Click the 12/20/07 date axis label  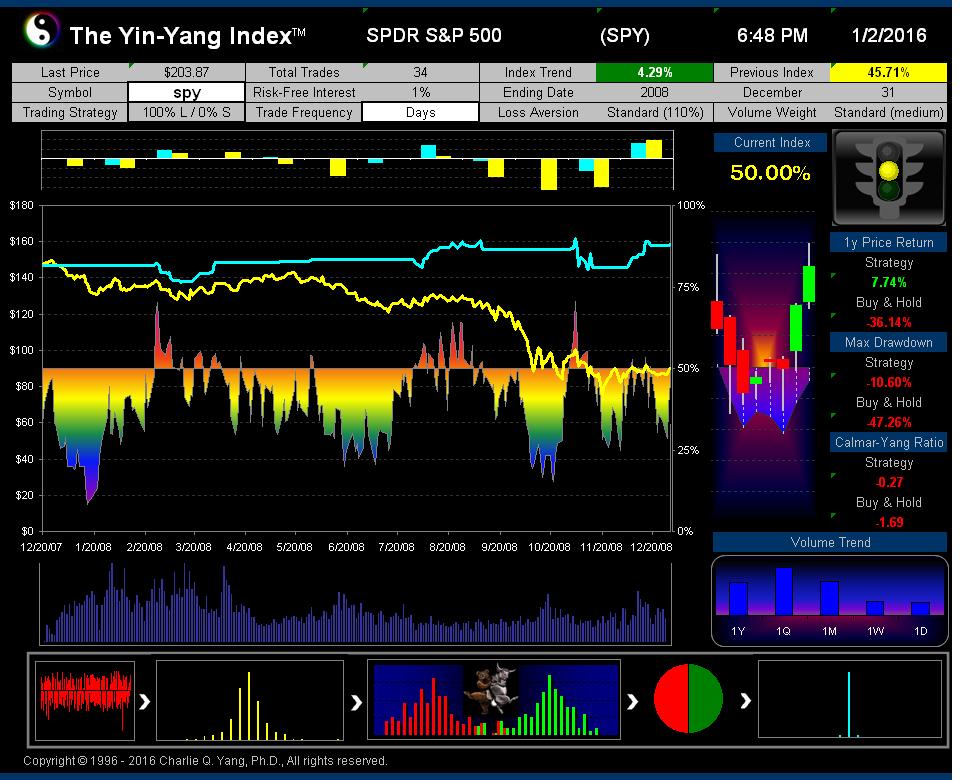(41, 547)
